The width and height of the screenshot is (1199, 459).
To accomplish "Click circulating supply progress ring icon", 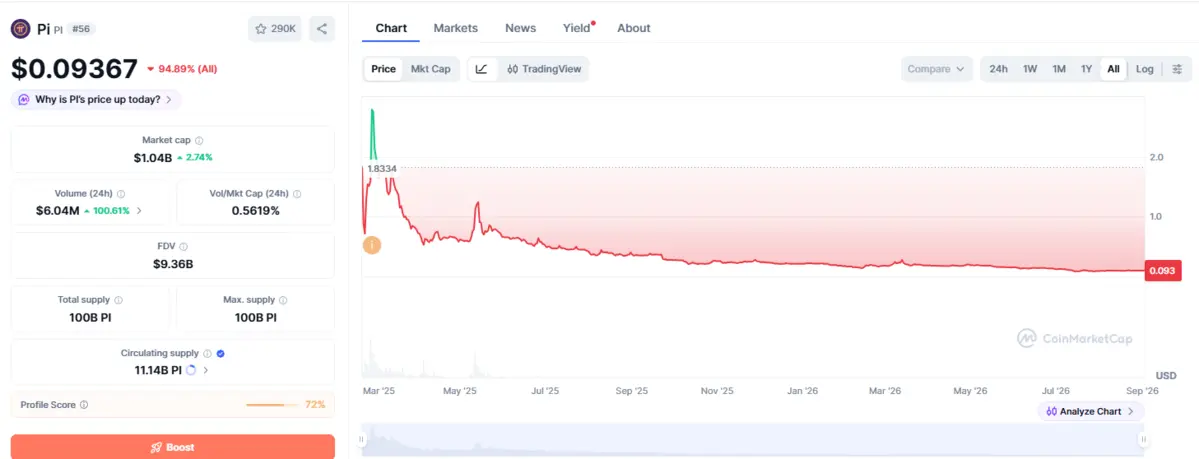I will (x=191, y=370).
